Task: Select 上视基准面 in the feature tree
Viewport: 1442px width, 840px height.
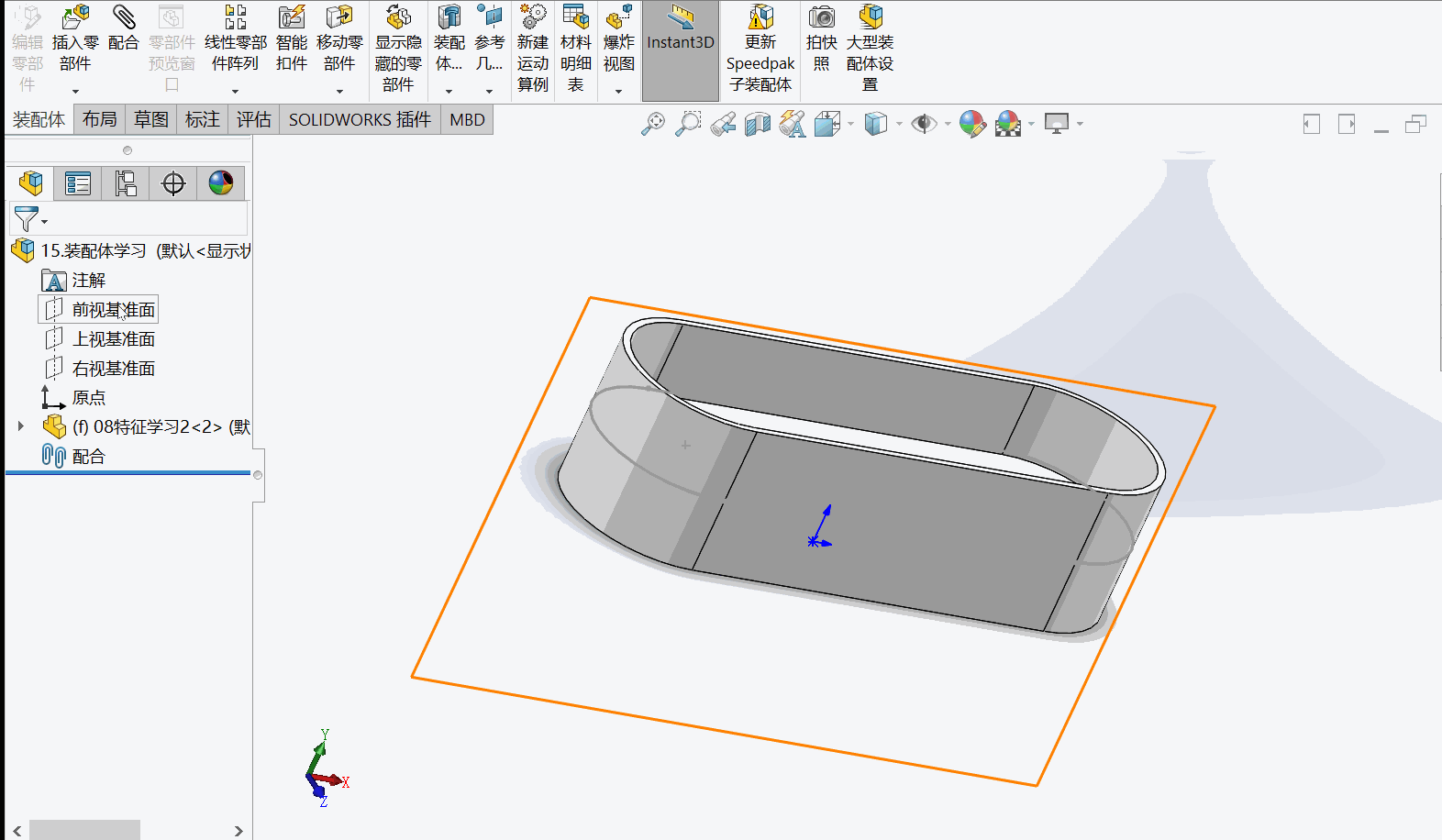Action: 99,339
